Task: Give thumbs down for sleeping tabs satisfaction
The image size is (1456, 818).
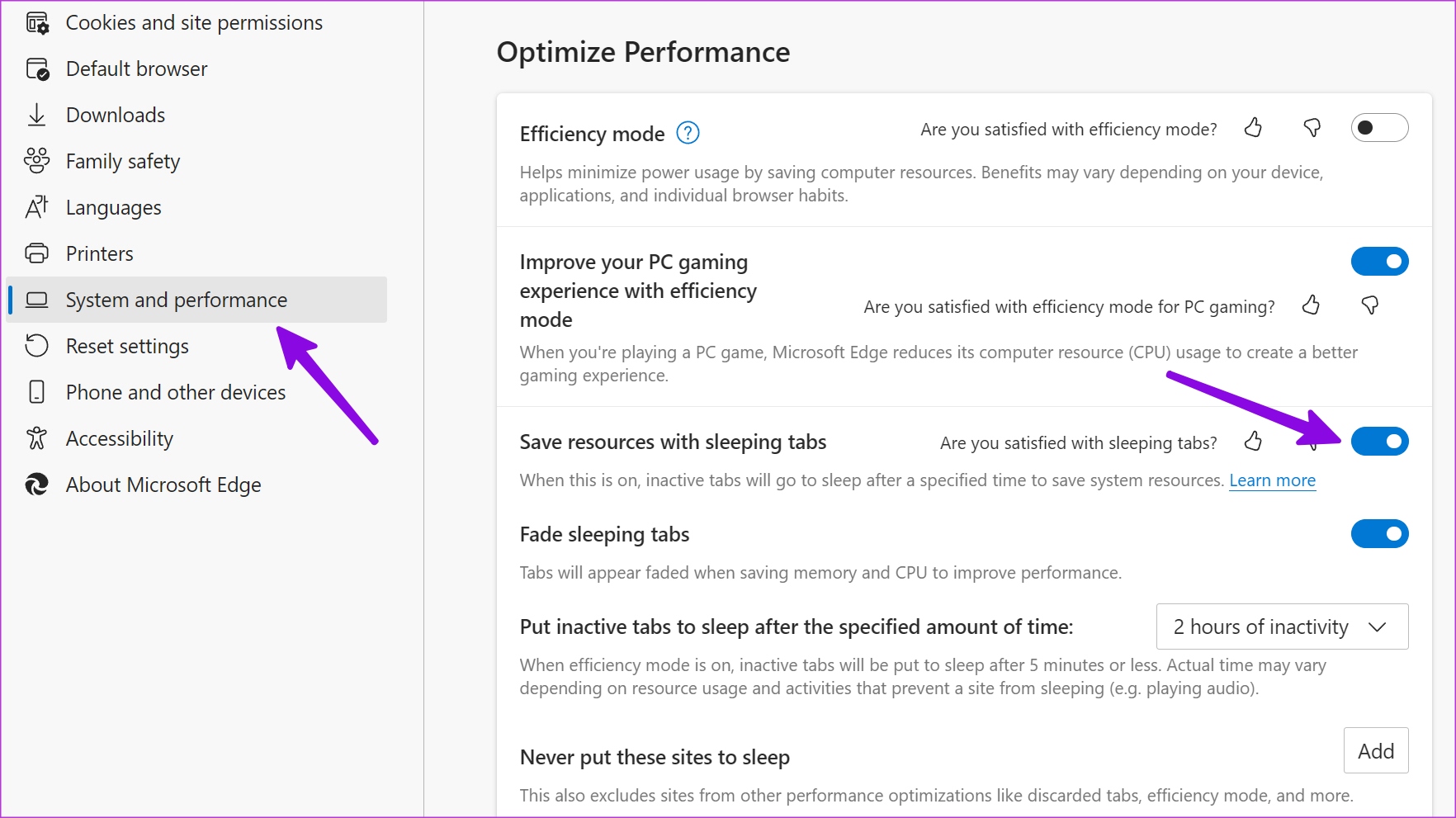Action: point(1312,442)
